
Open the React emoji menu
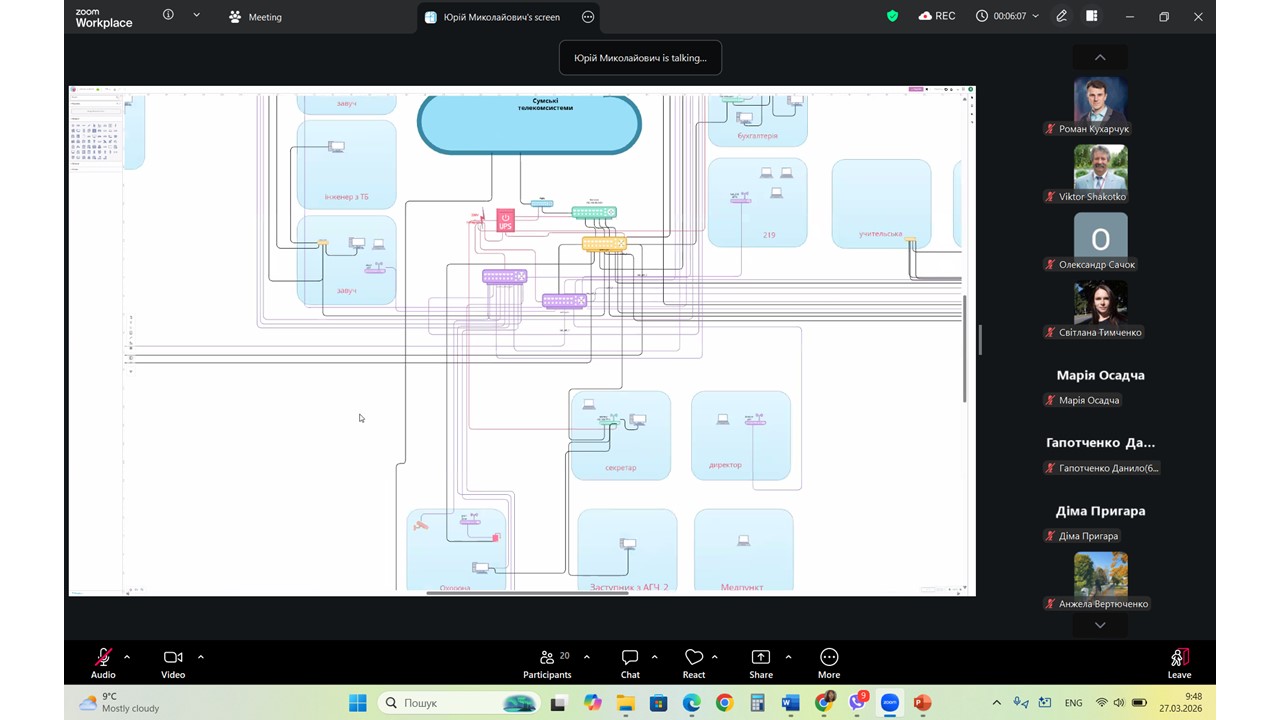(x=694, y=662)
